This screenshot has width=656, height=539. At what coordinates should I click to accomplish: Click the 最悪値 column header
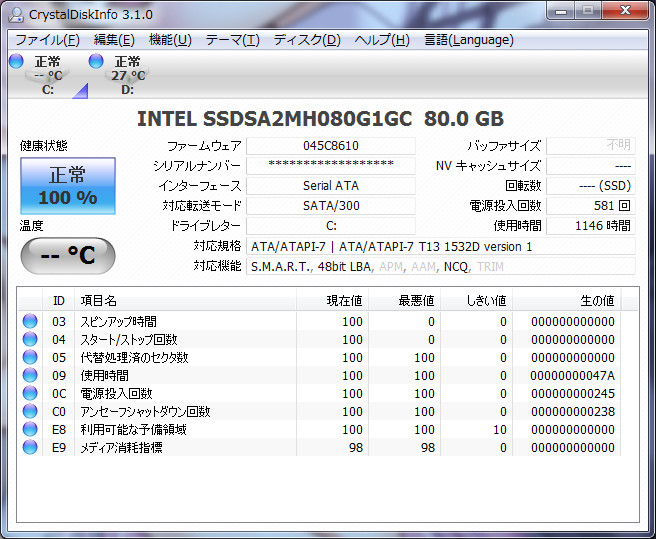[x=405, y=300]
